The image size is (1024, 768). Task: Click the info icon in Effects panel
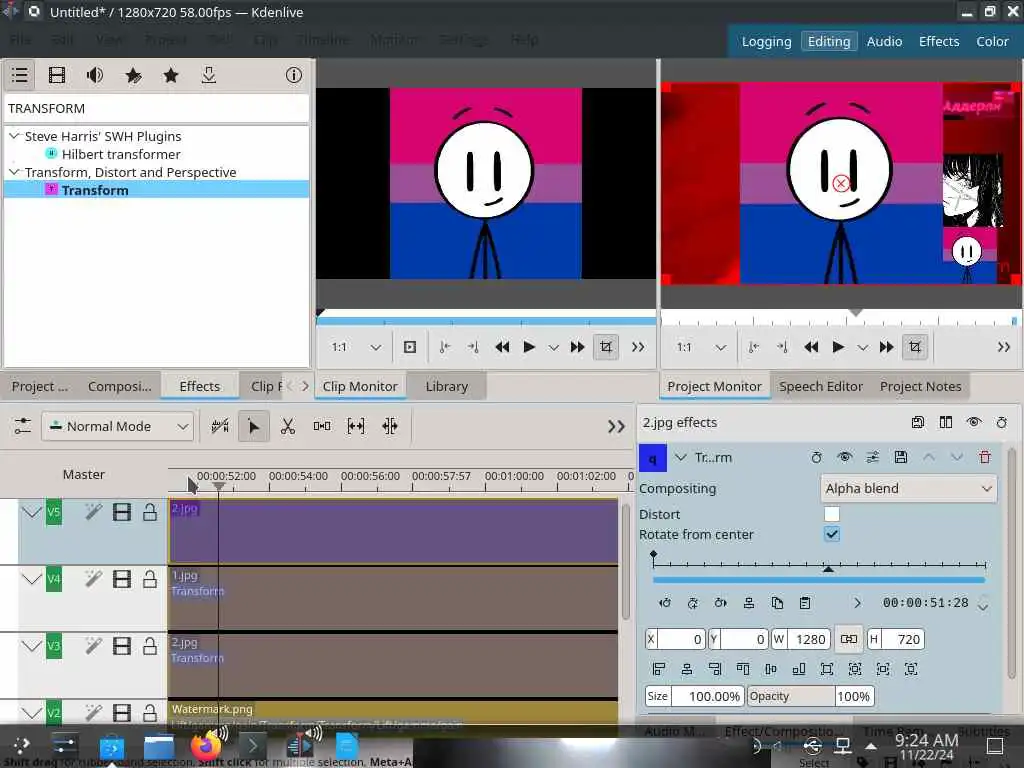pos(293,75)
